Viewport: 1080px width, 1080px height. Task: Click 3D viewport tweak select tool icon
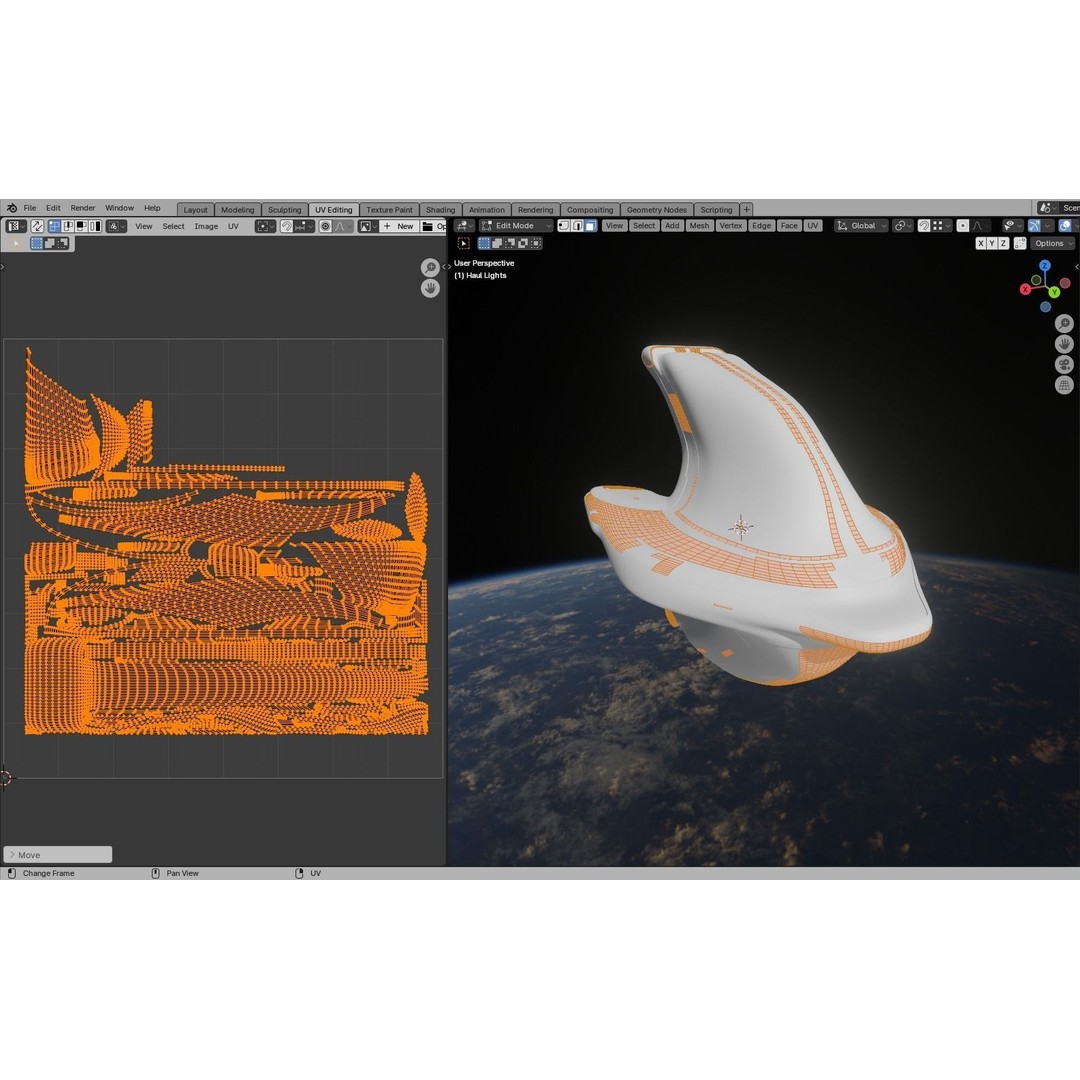click(x=464, y=243)
